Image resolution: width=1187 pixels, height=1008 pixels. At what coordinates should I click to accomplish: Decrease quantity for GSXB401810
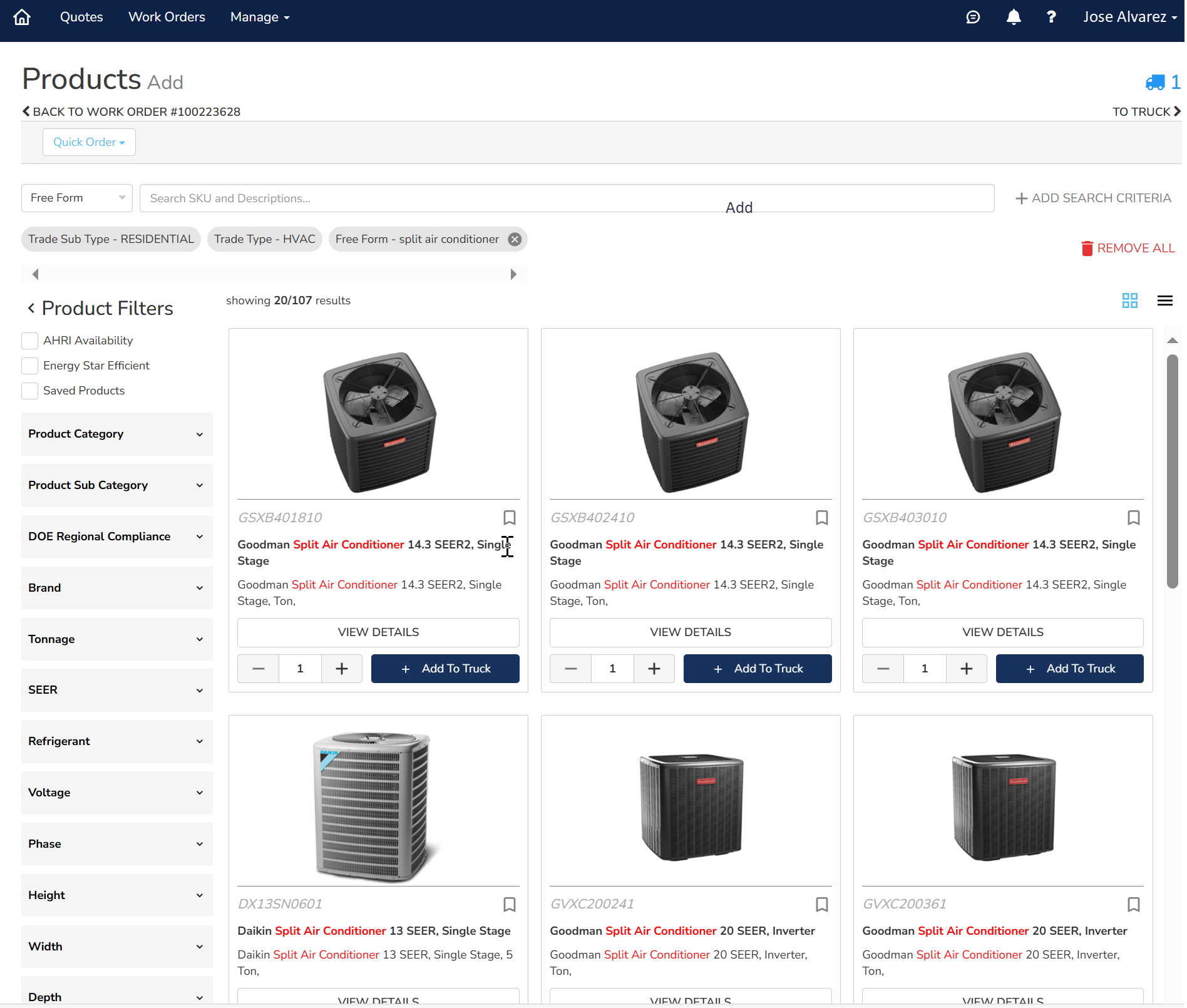258,669
